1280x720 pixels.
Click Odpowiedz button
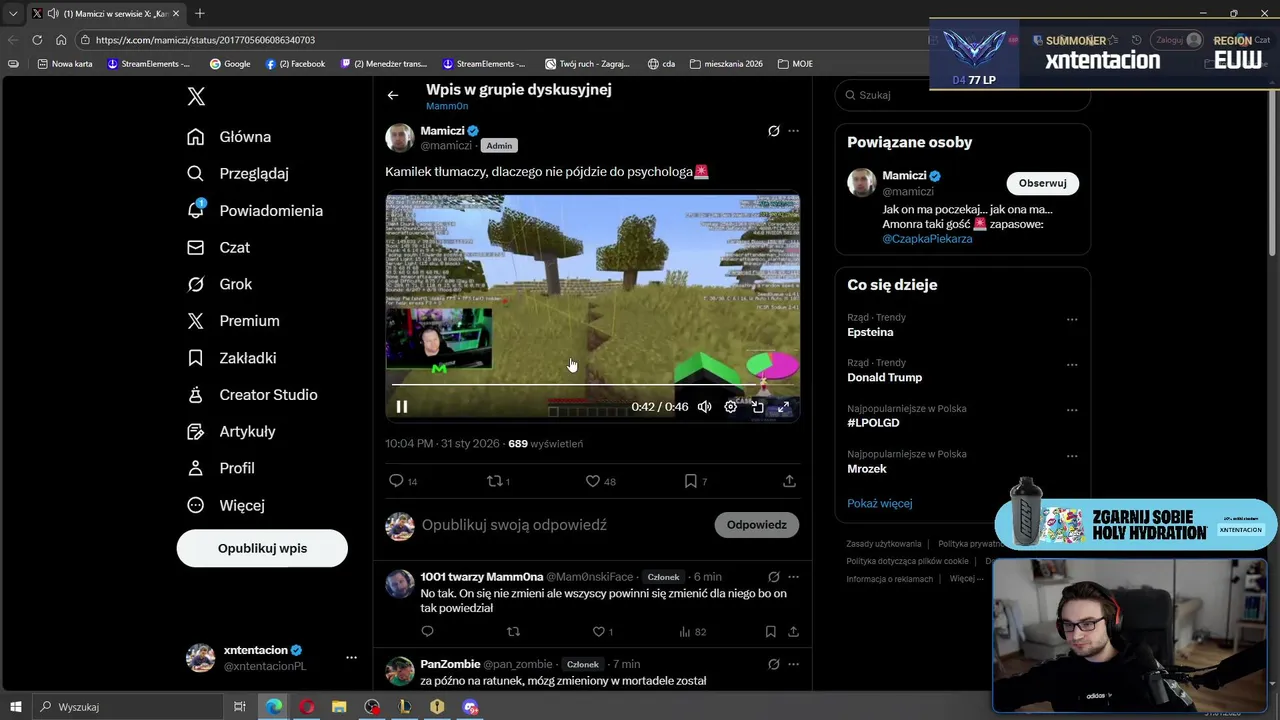(756, 525)
